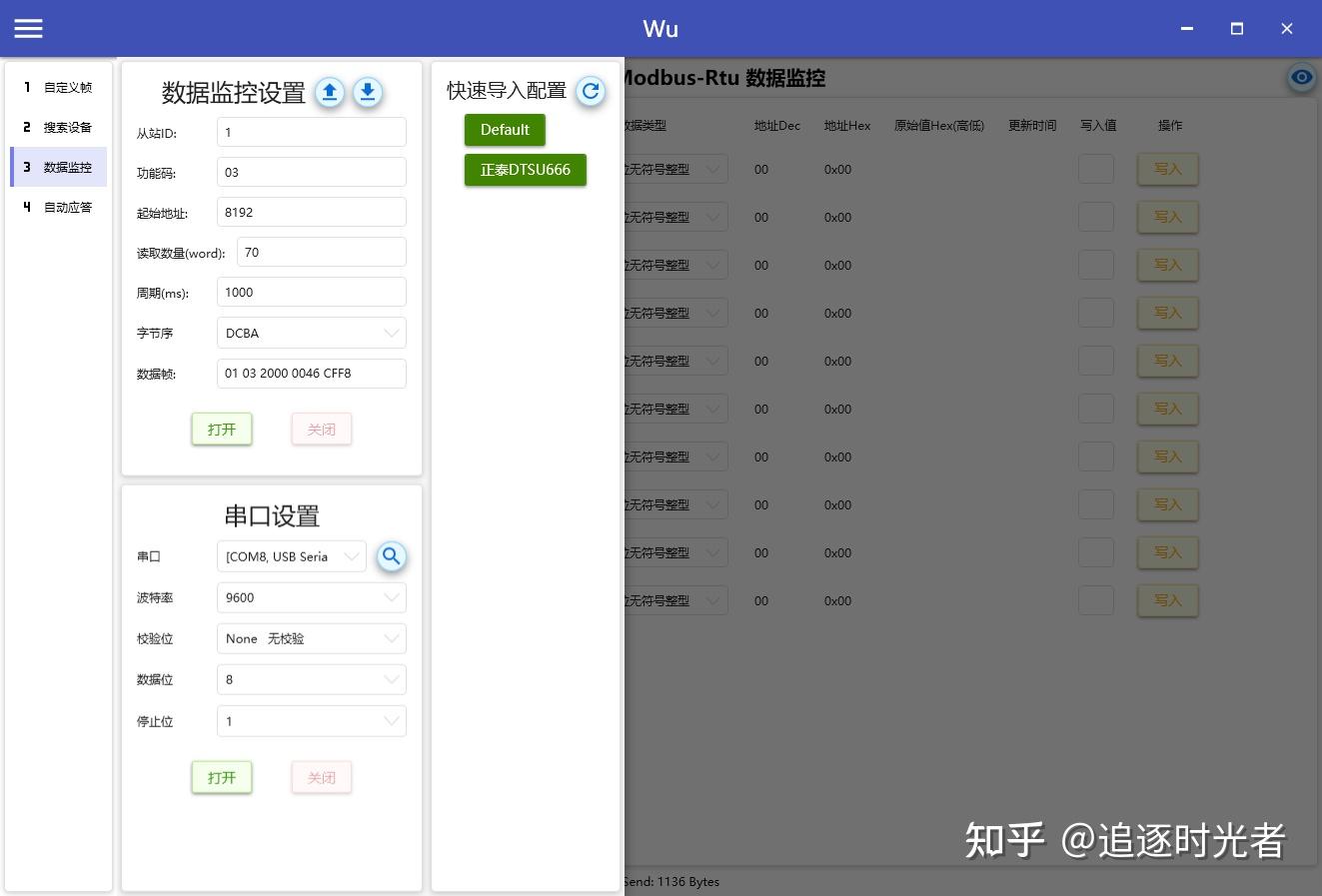Screen dimensions: 1322x896
Task: Click the upload configuration arrow icon
Action: tap(330, 92)
